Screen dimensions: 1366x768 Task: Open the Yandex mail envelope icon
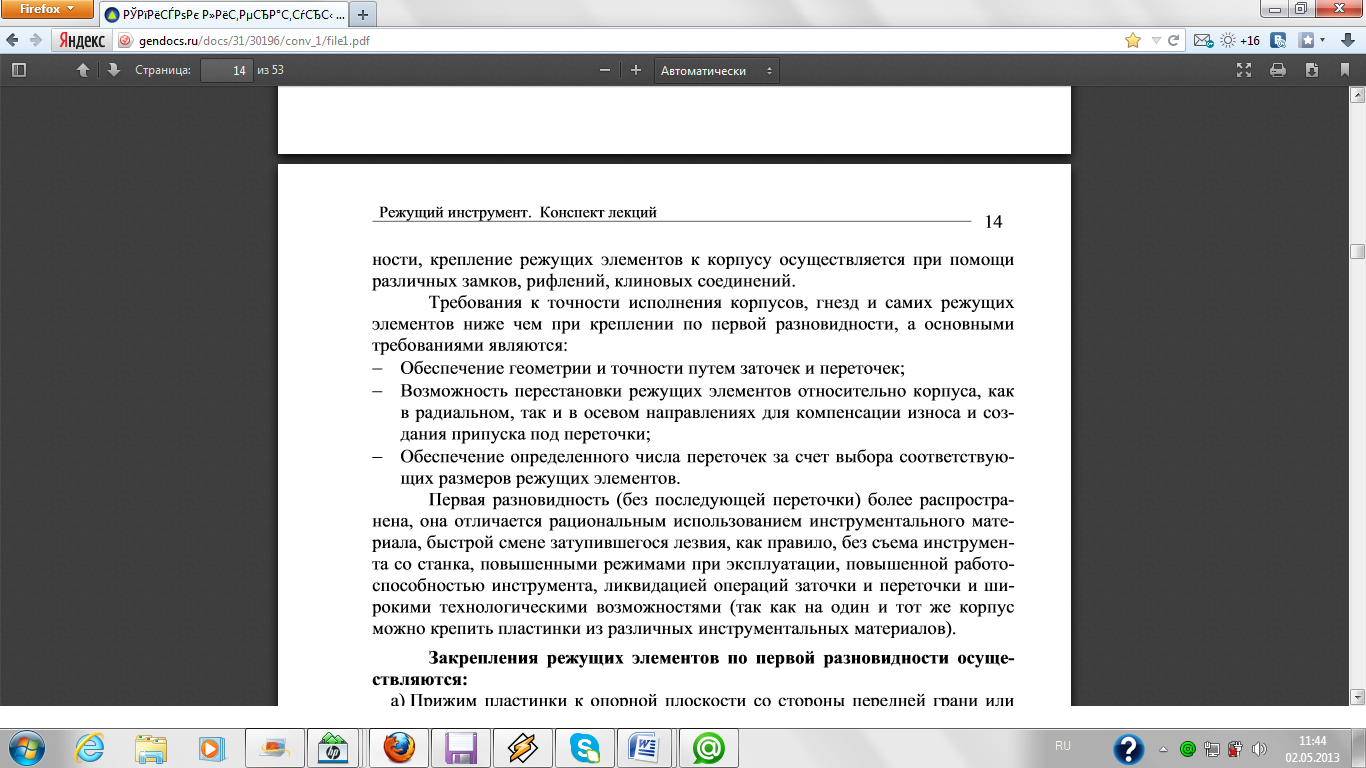click(x=1201, y=41)
